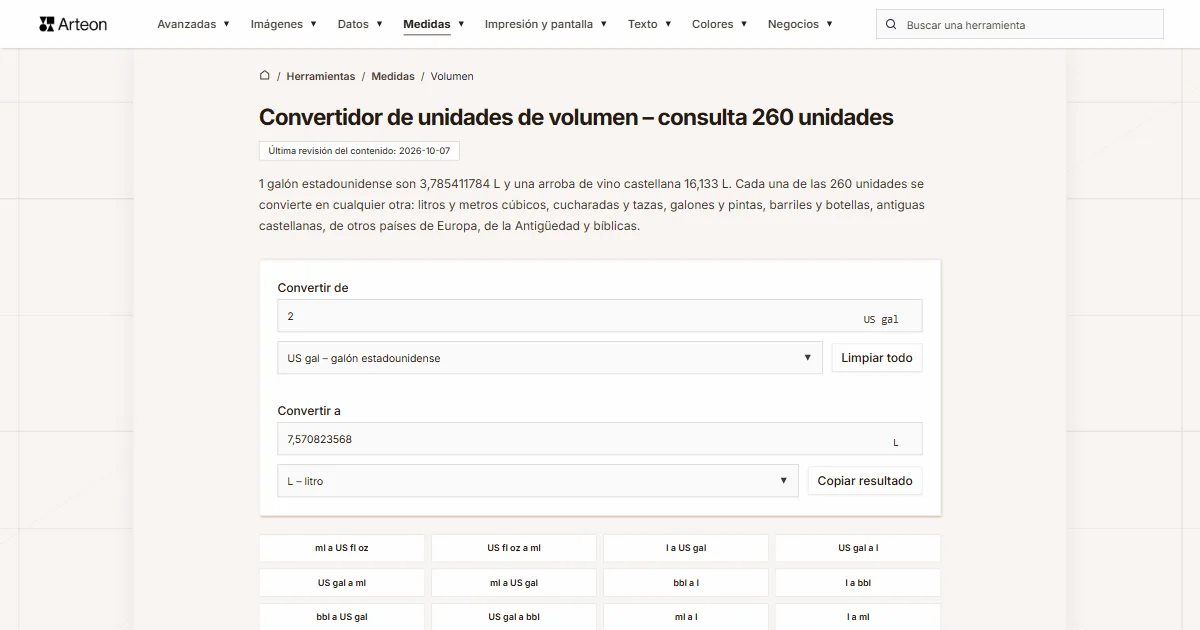Select the US gal a l shortcut
The width and height of the screenshot is (1200, 630).
pos(858,548)
